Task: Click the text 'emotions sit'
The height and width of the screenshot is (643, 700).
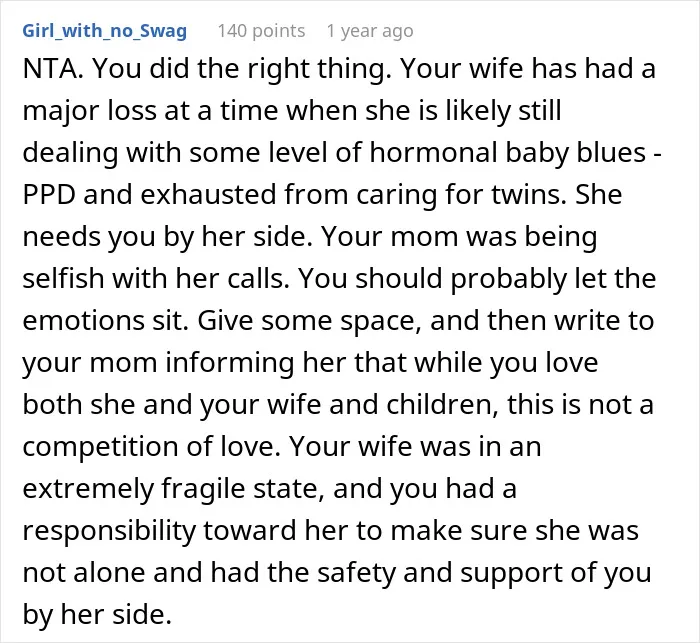Action: click(105, 321)
